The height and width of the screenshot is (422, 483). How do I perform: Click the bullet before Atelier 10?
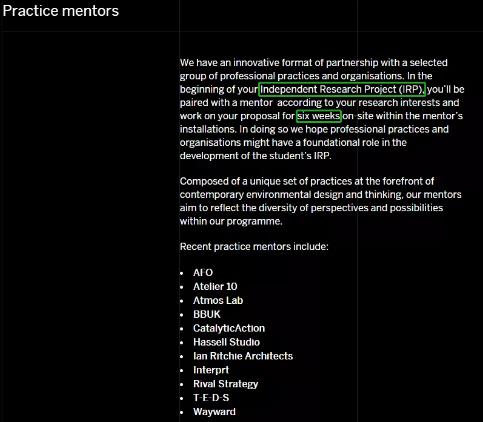[182, 287]
